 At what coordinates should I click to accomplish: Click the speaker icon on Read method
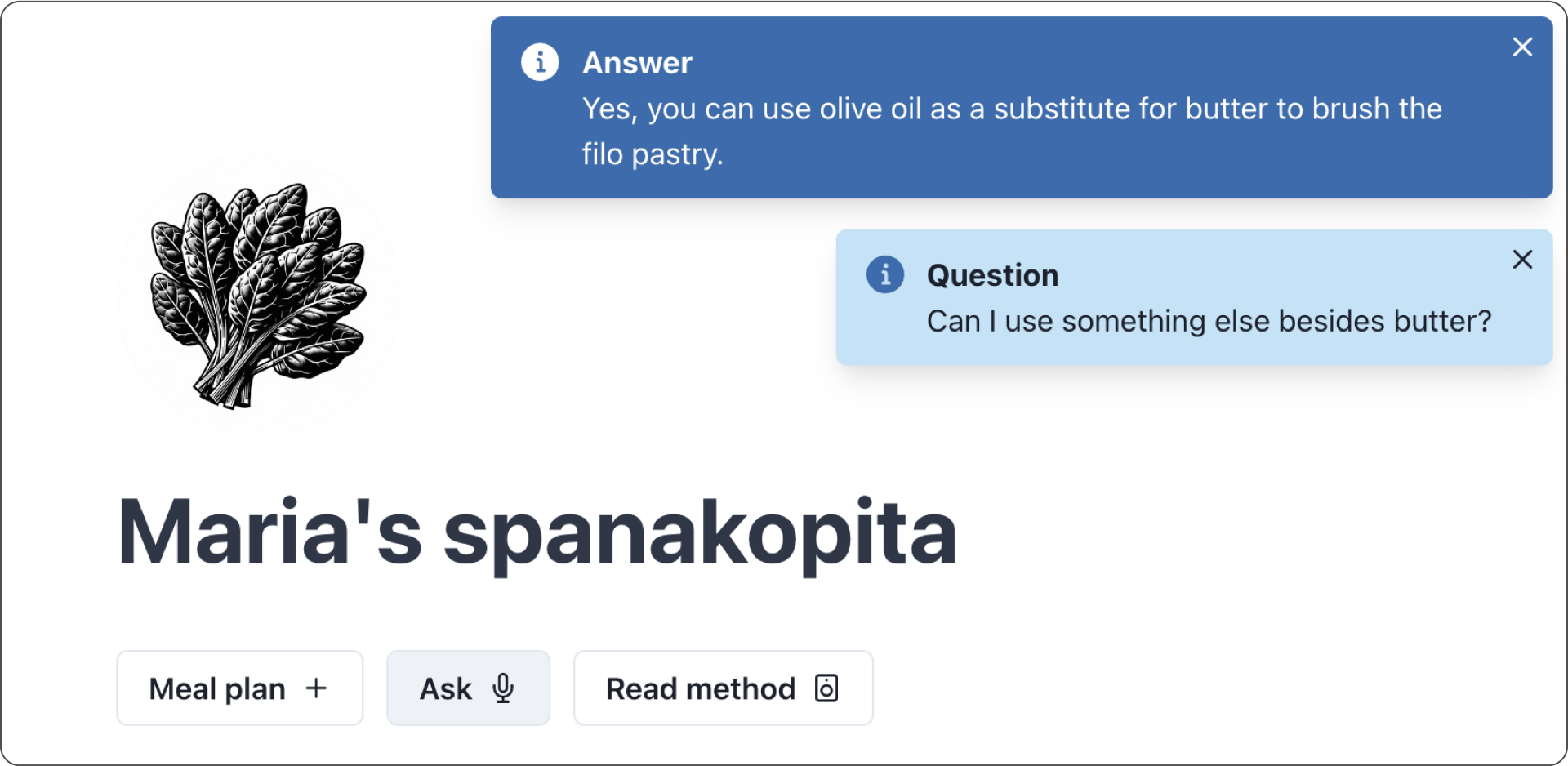click(826, 688)
